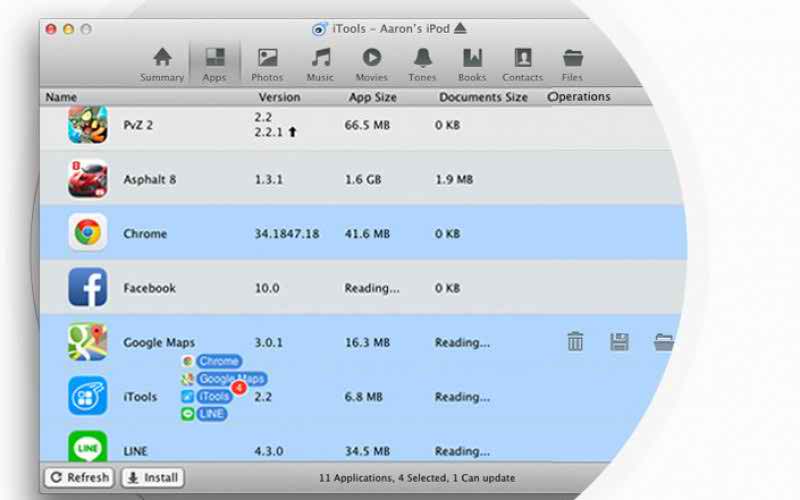Select the iTools row name
This screenshot has height=500, width=800.
click(140, 397)
